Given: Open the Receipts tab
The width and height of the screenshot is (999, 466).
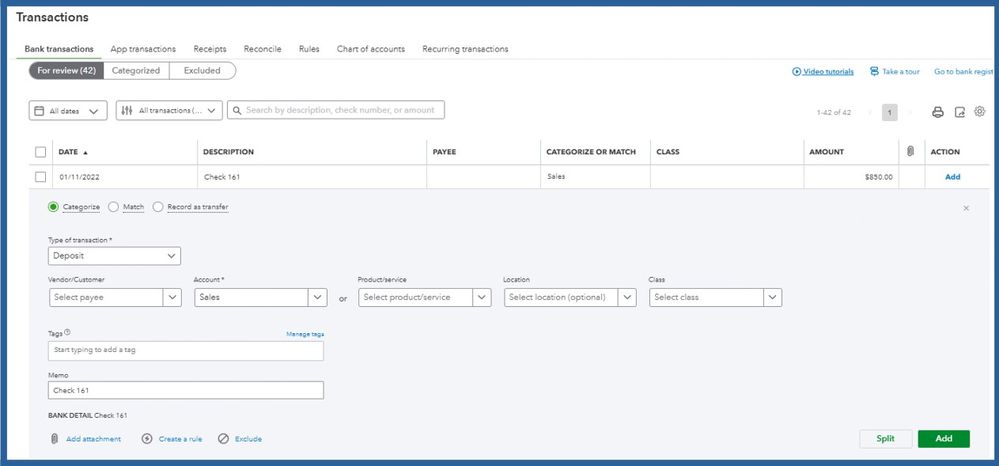Looking at the screenshot, I should (x=210, y=49).
